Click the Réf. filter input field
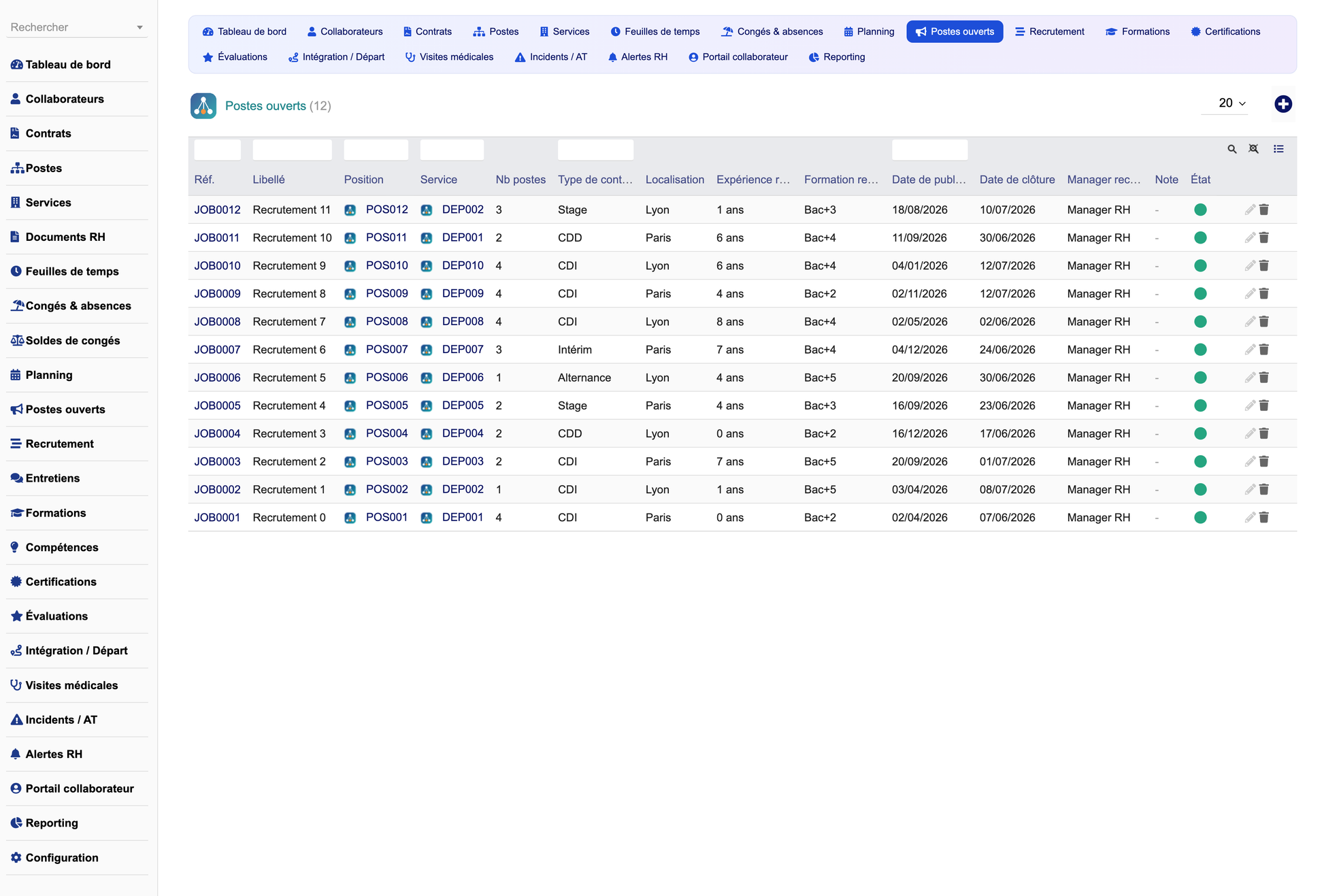The height and width of the screenshot is (896, 1324). pos(217,150)
